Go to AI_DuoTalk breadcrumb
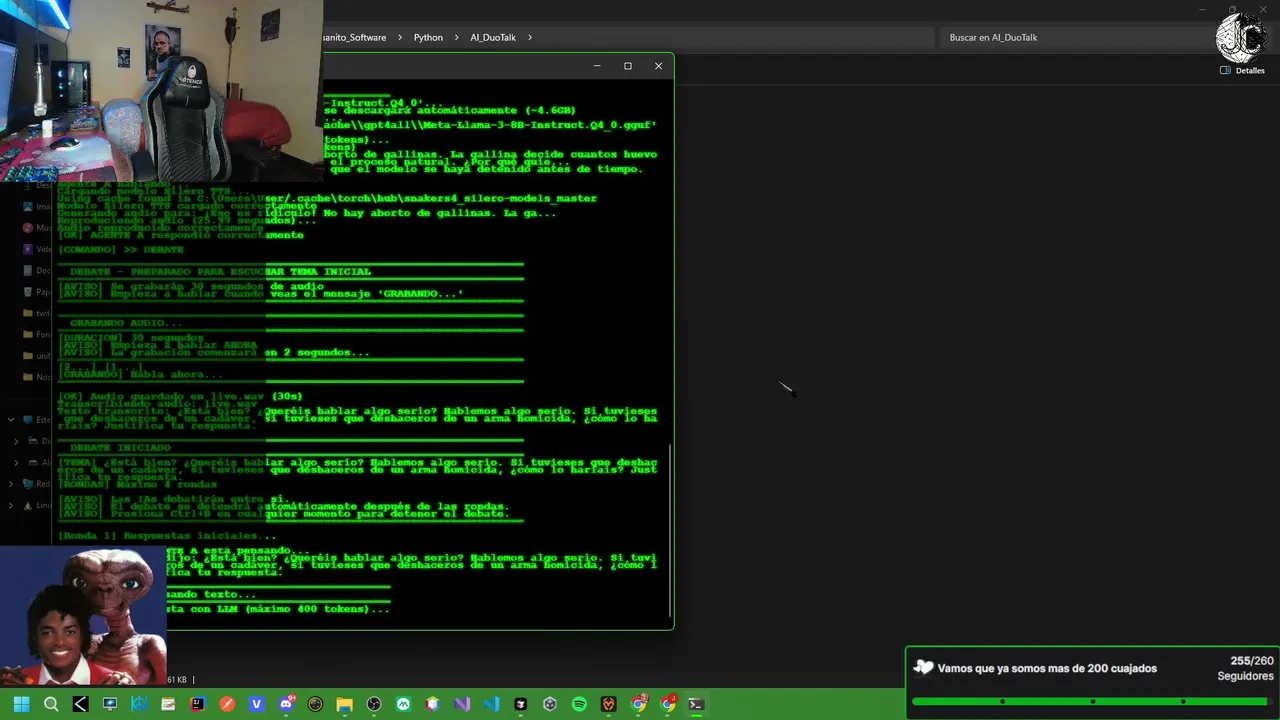 click(493, 38)
